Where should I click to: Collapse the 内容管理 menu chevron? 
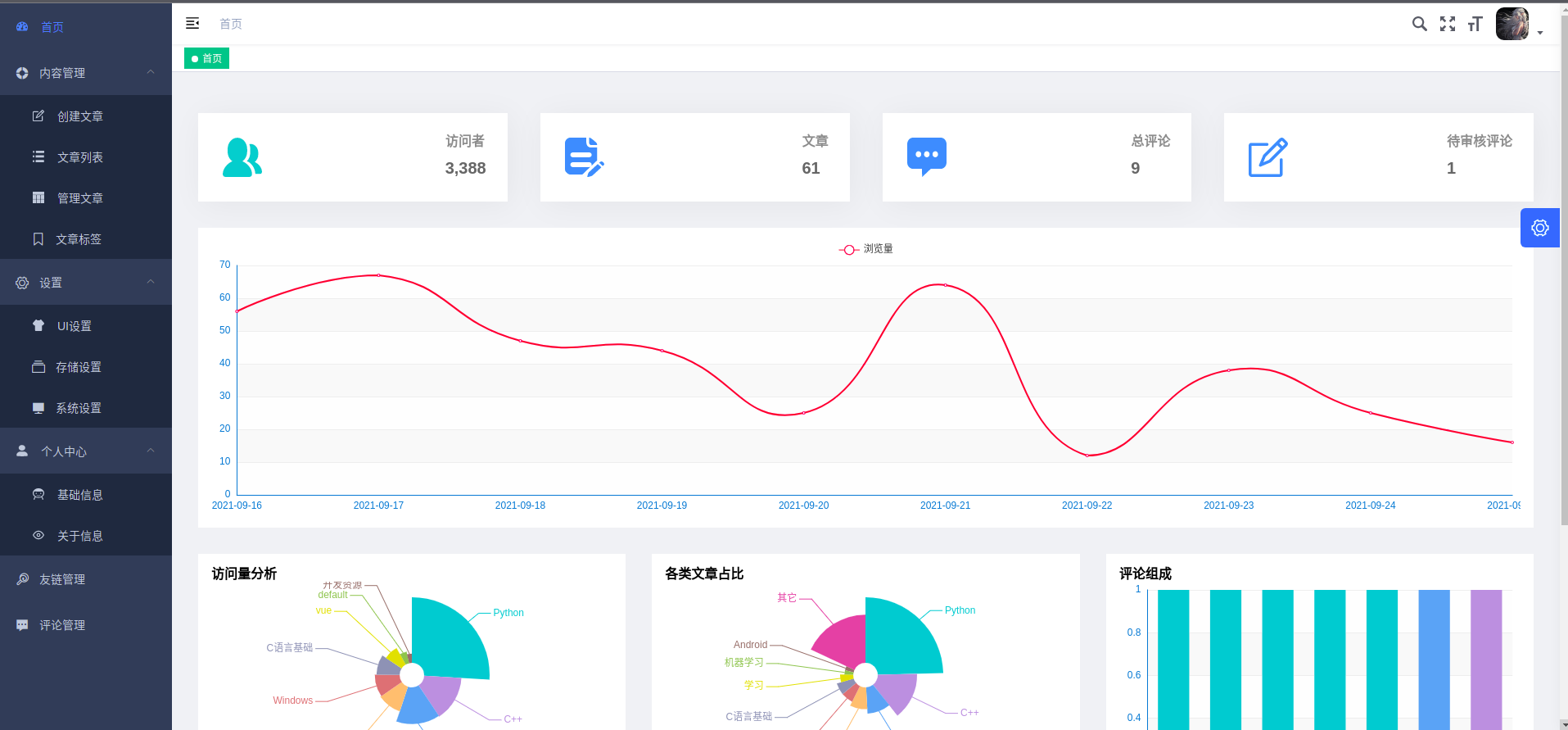click(151, 72)
